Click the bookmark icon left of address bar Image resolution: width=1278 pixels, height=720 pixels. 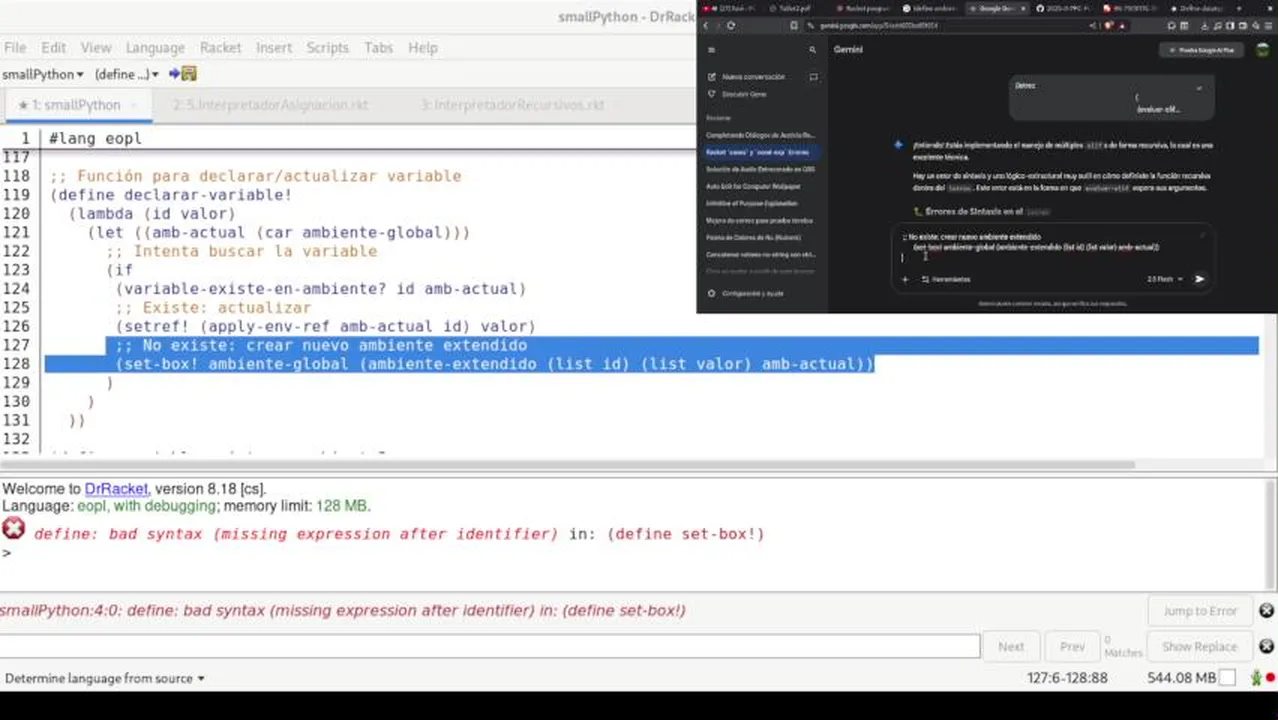[x=794, y=25]
